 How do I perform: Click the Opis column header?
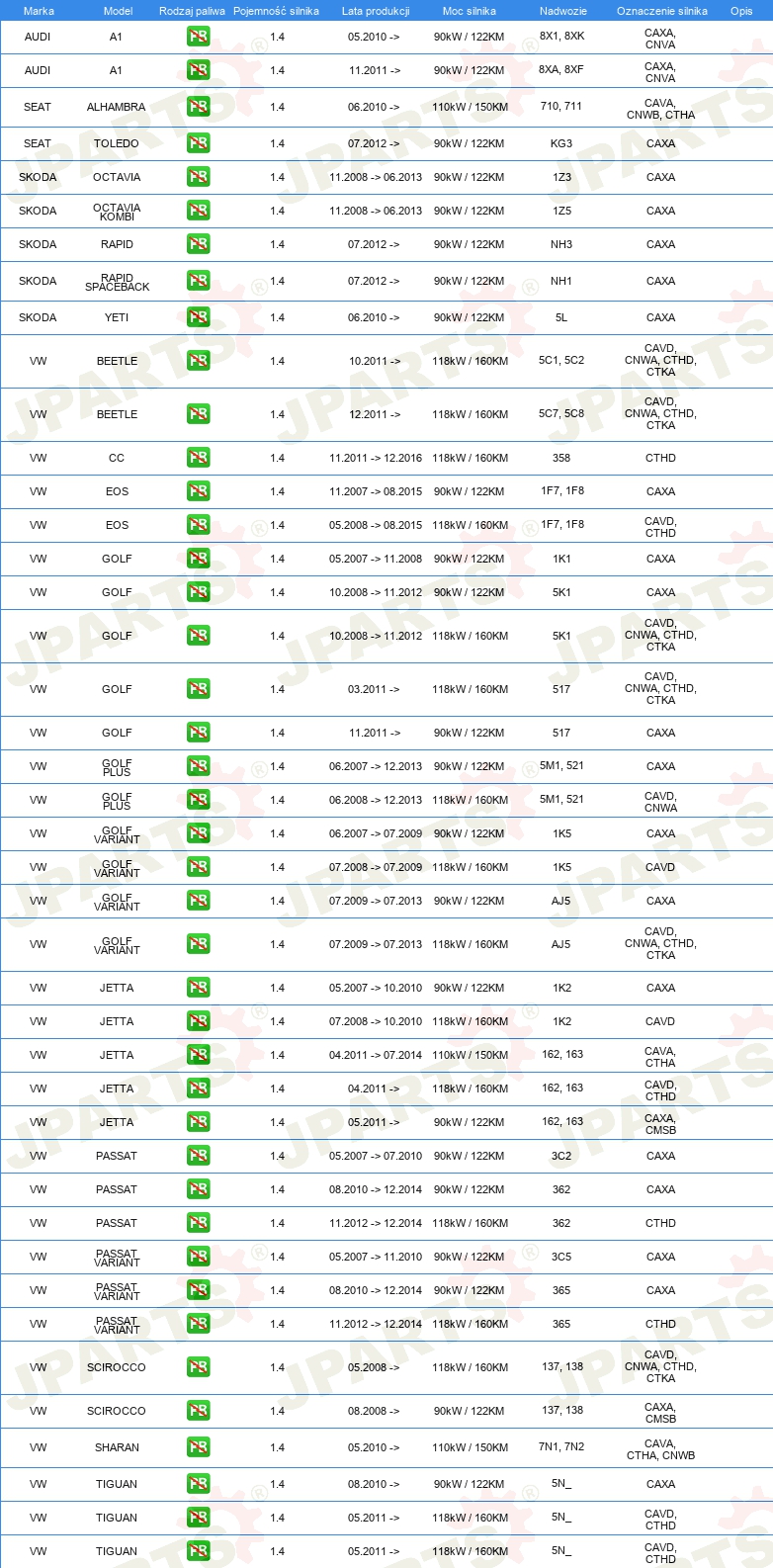741,11
